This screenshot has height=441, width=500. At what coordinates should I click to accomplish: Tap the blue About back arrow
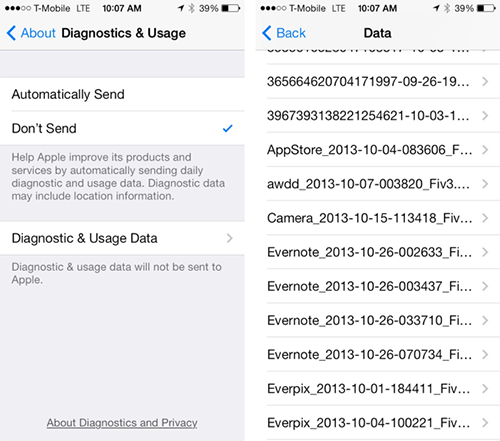click(11, 33)
